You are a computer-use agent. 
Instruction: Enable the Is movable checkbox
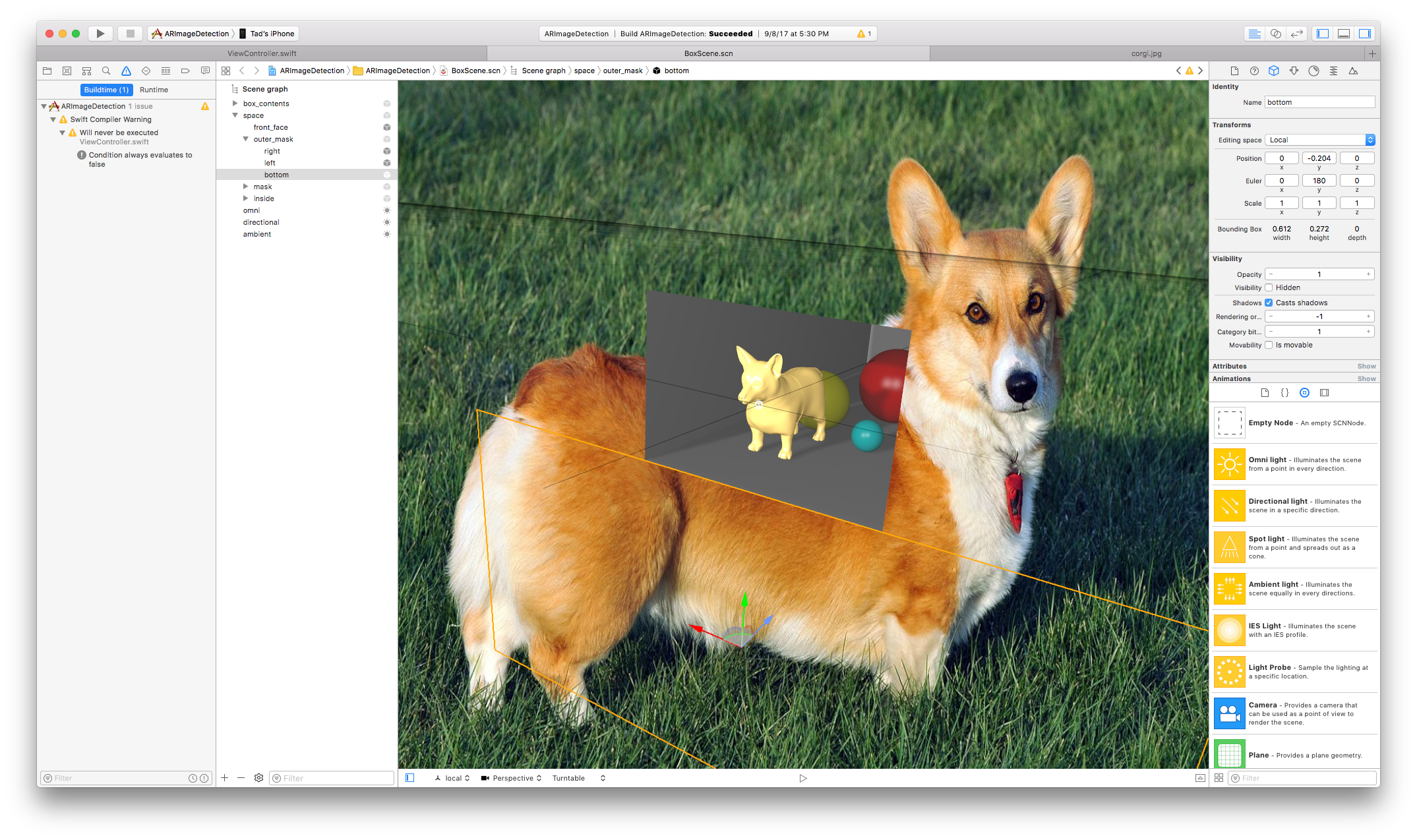coord(1269,345)
